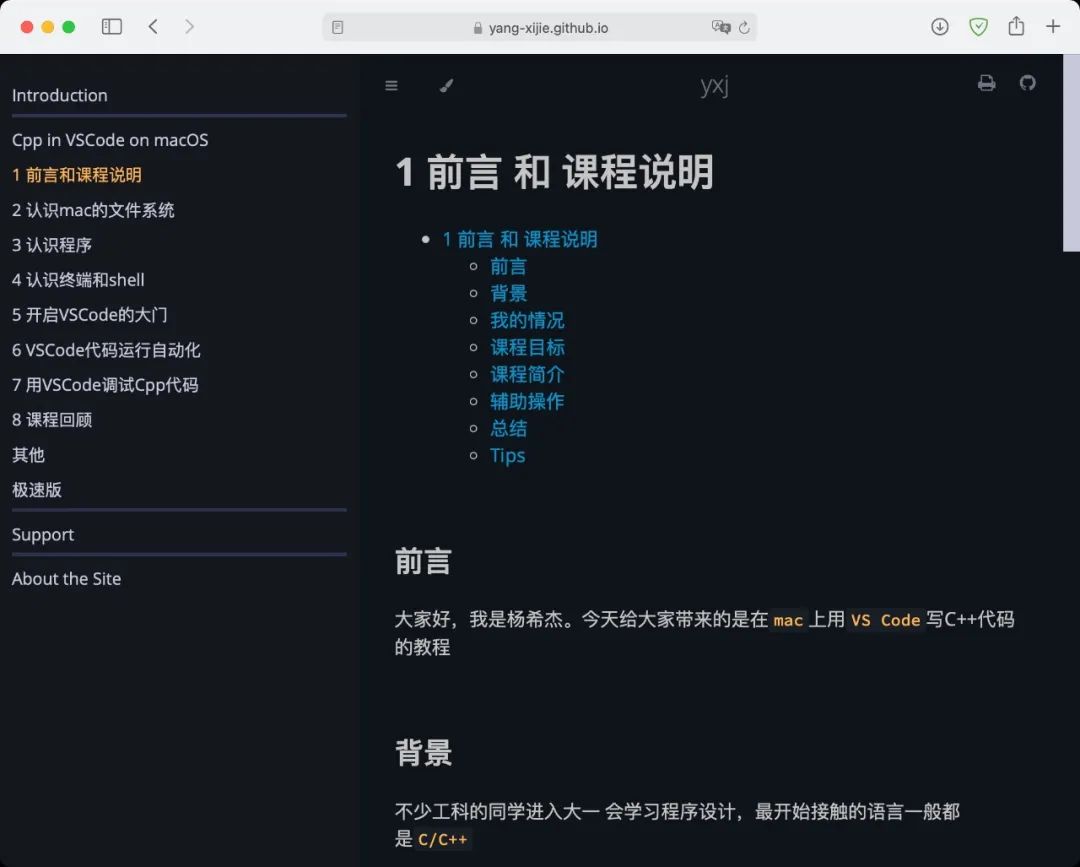1080x867 pixels.
Task: Toggle Safari sidebar panel icon
Action: 112,27
